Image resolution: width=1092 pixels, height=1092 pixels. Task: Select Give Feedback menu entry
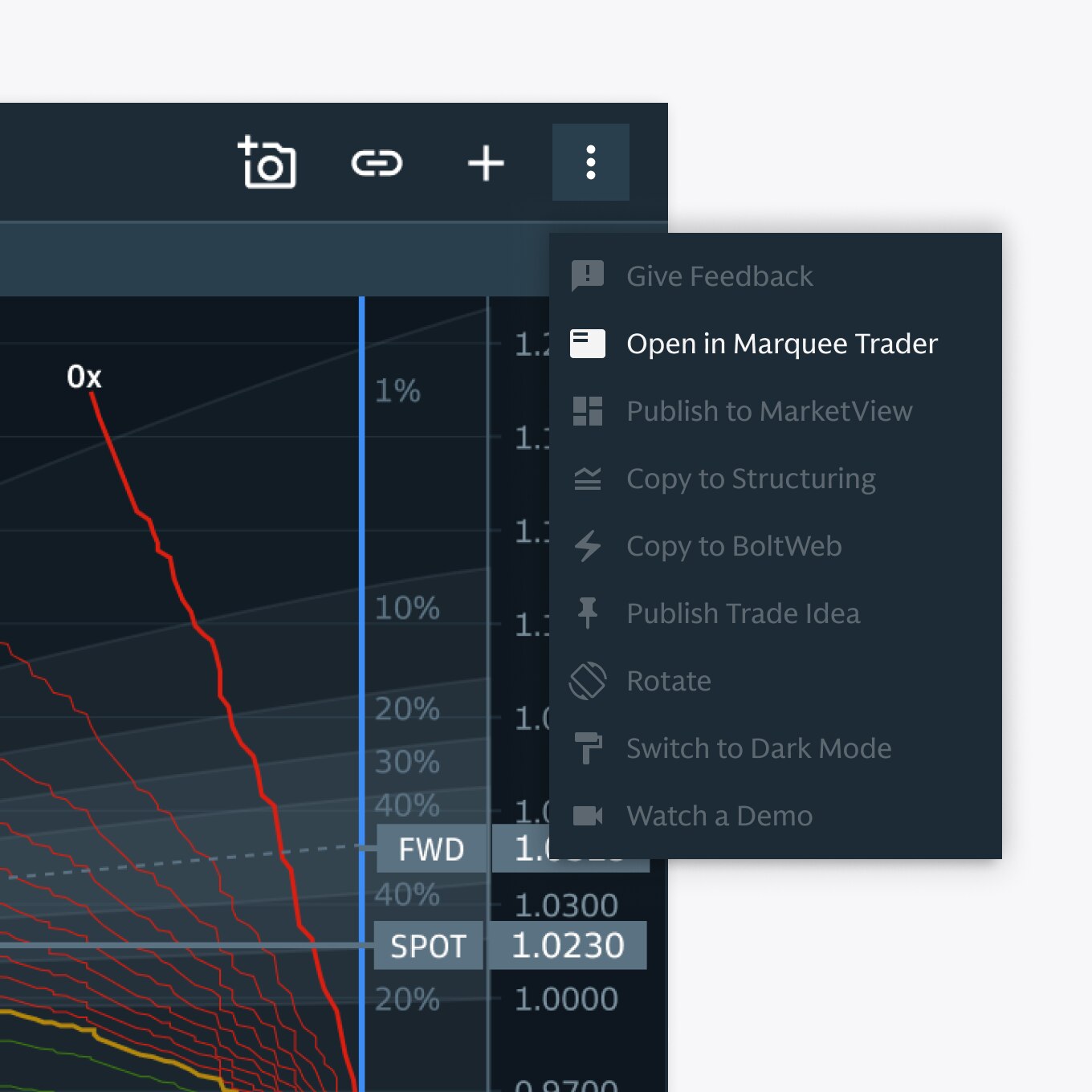[719, 276]
